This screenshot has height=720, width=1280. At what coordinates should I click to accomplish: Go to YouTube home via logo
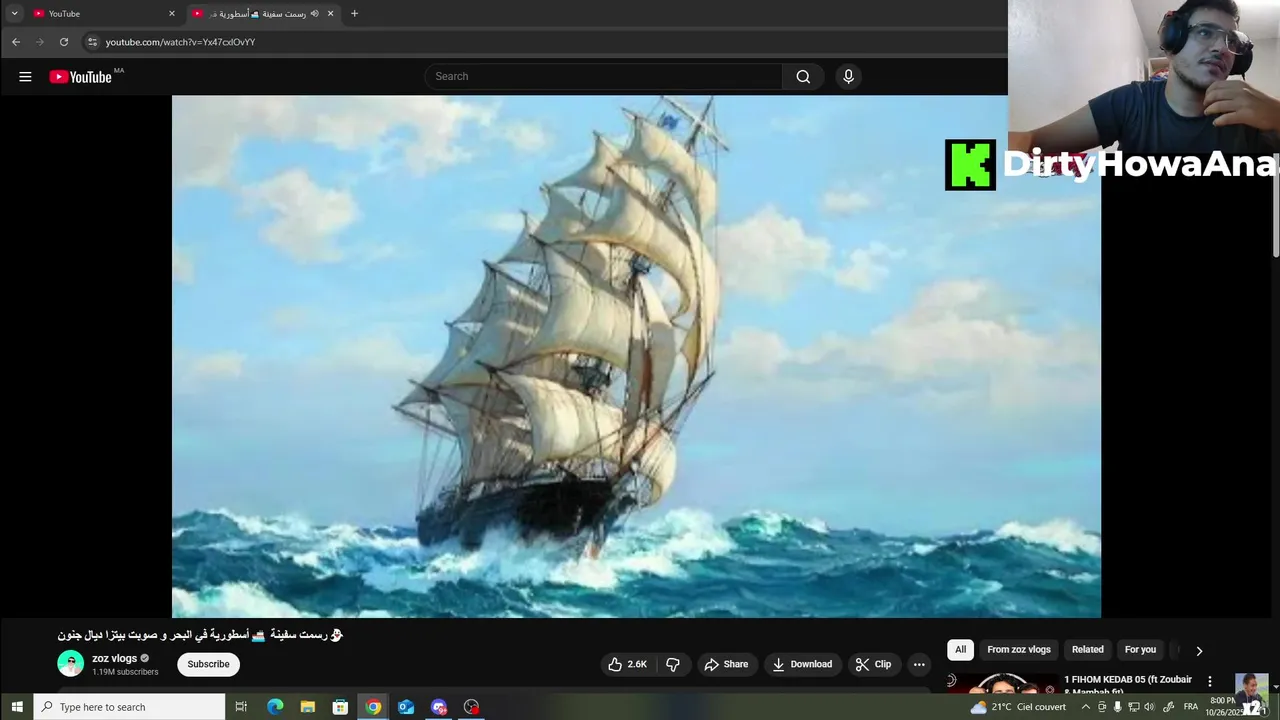pos(81,77)
